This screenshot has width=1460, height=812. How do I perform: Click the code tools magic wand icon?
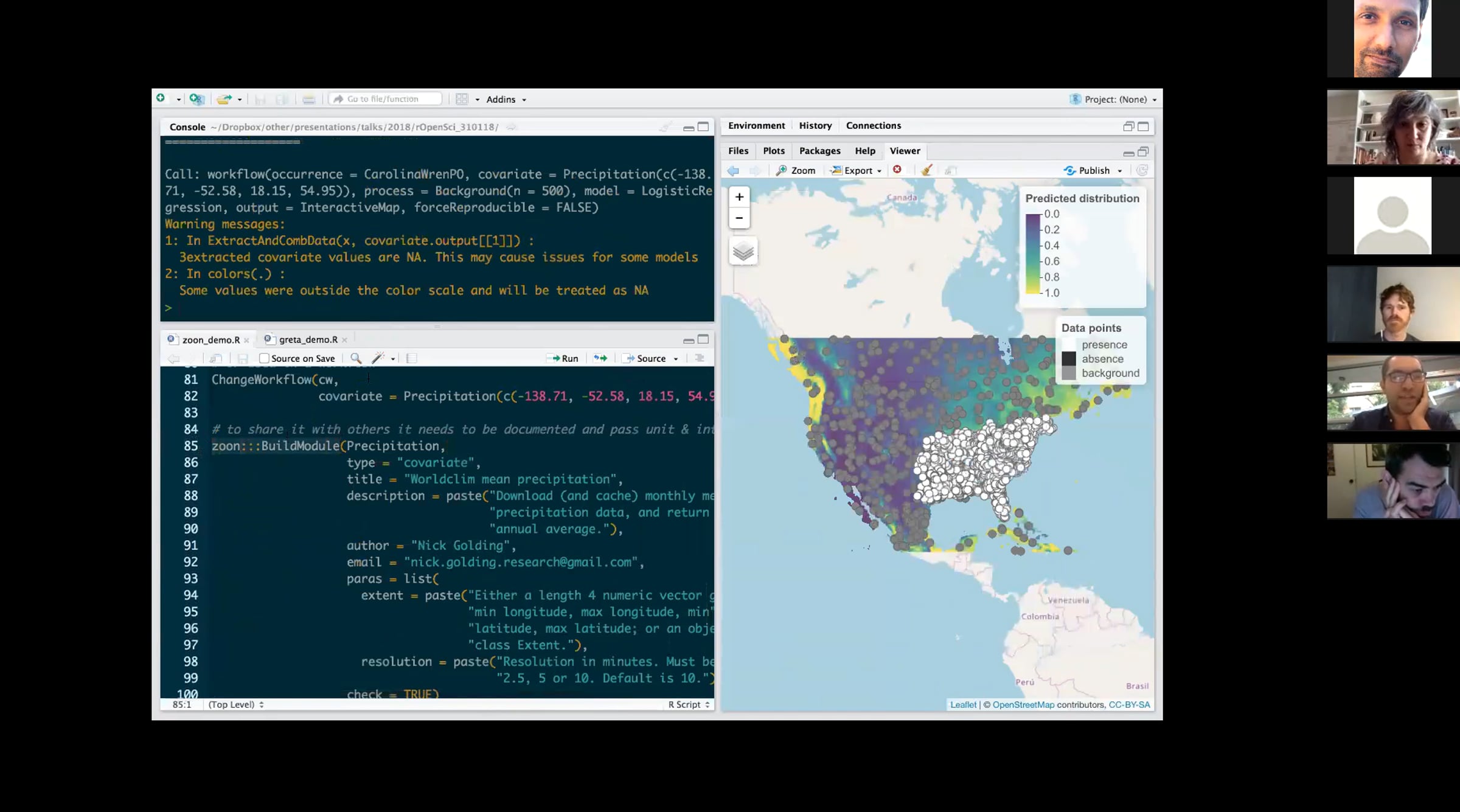point(378,358)
